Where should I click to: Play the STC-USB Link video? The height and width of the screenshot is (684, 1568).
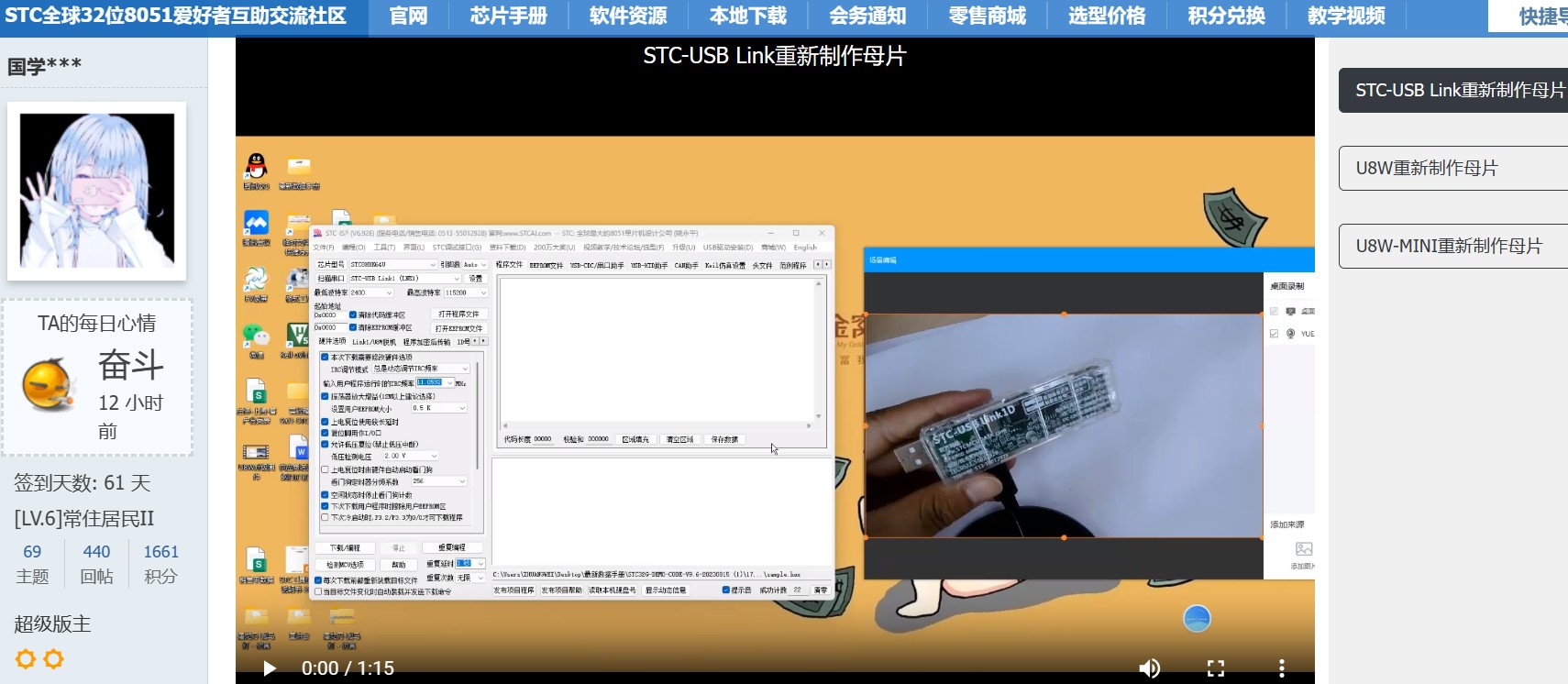pos(270,668)
